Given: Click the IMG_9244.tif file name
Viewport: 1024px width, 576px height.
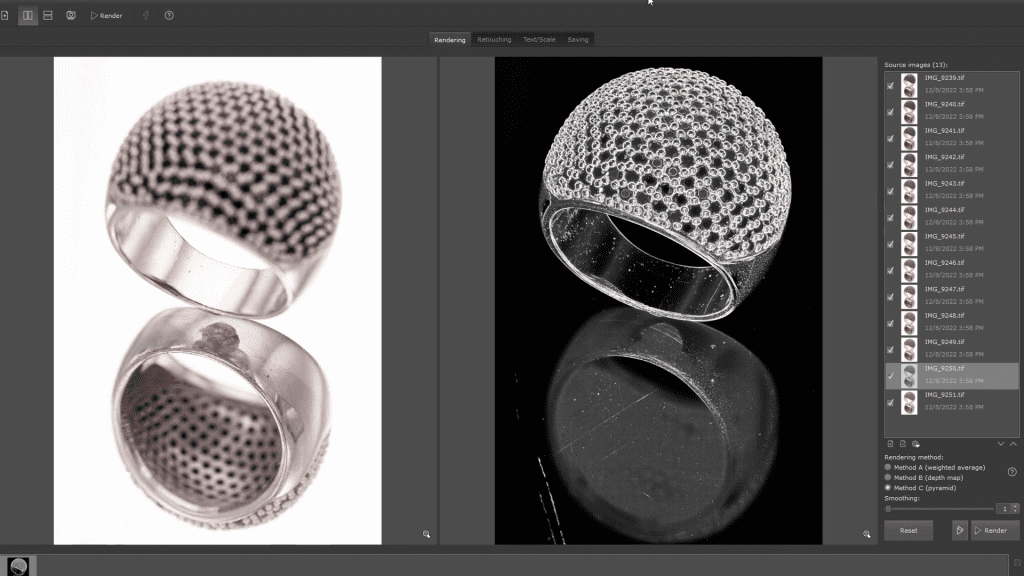Looking at the screenshot, I should 944,210.
